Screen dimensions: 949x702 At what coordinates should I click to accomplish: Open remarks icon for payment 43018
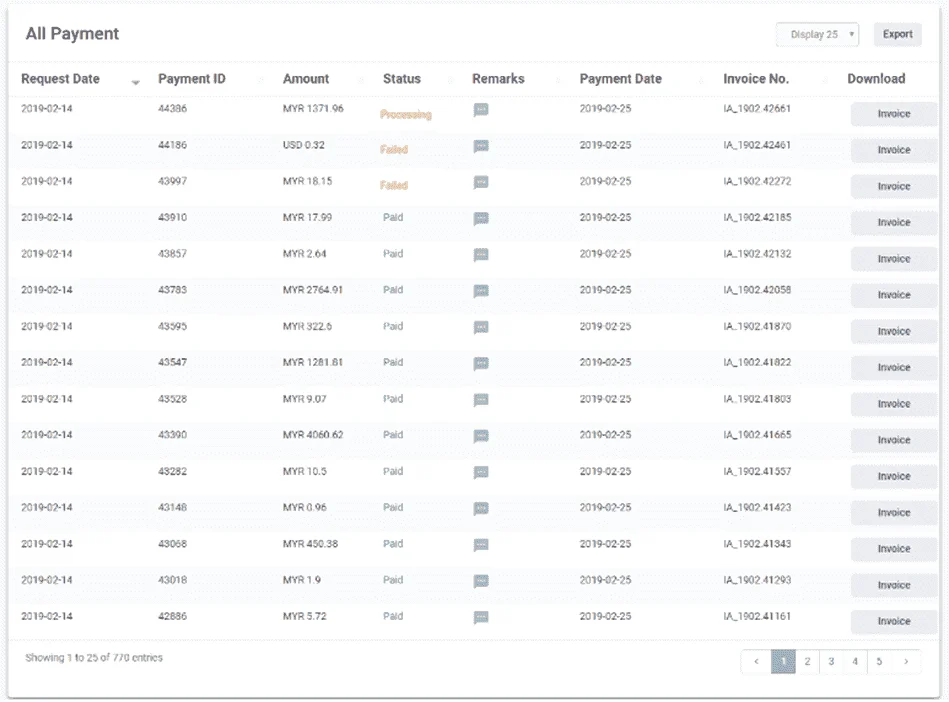click(x=481, y=581)
